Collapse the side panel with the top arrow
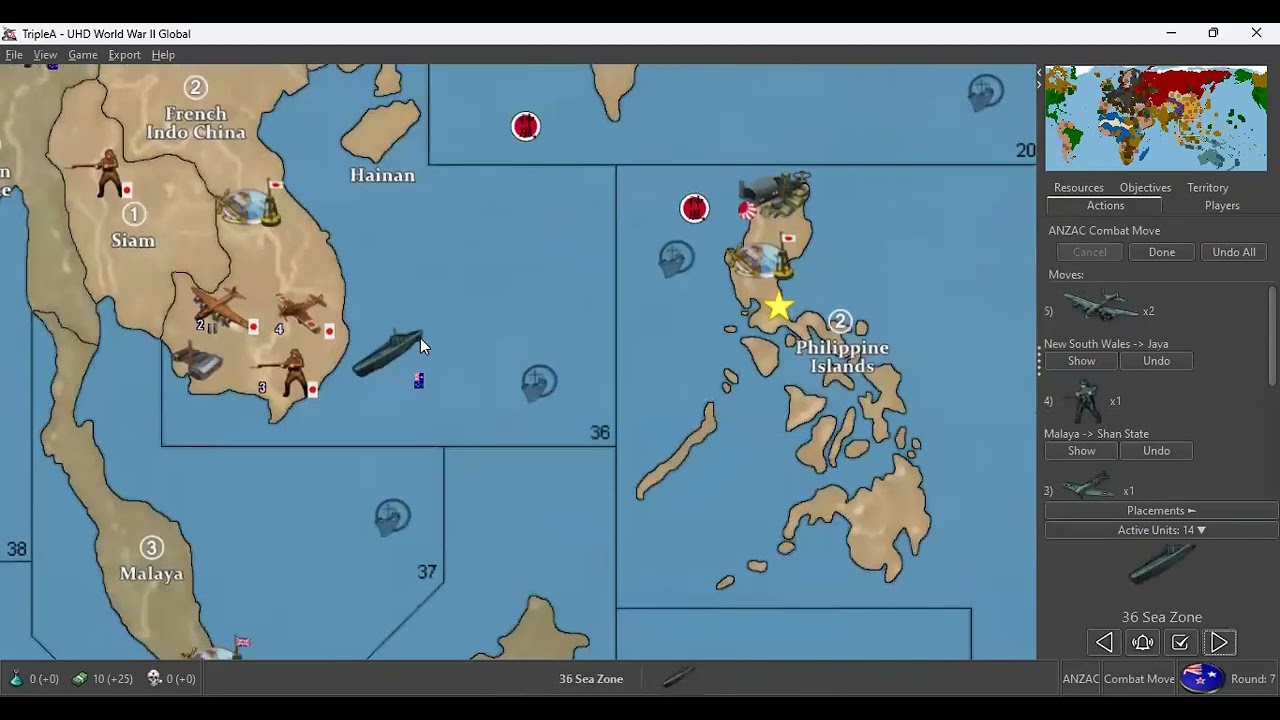This screenshot has height=720, width=1280. (1038, 75)
